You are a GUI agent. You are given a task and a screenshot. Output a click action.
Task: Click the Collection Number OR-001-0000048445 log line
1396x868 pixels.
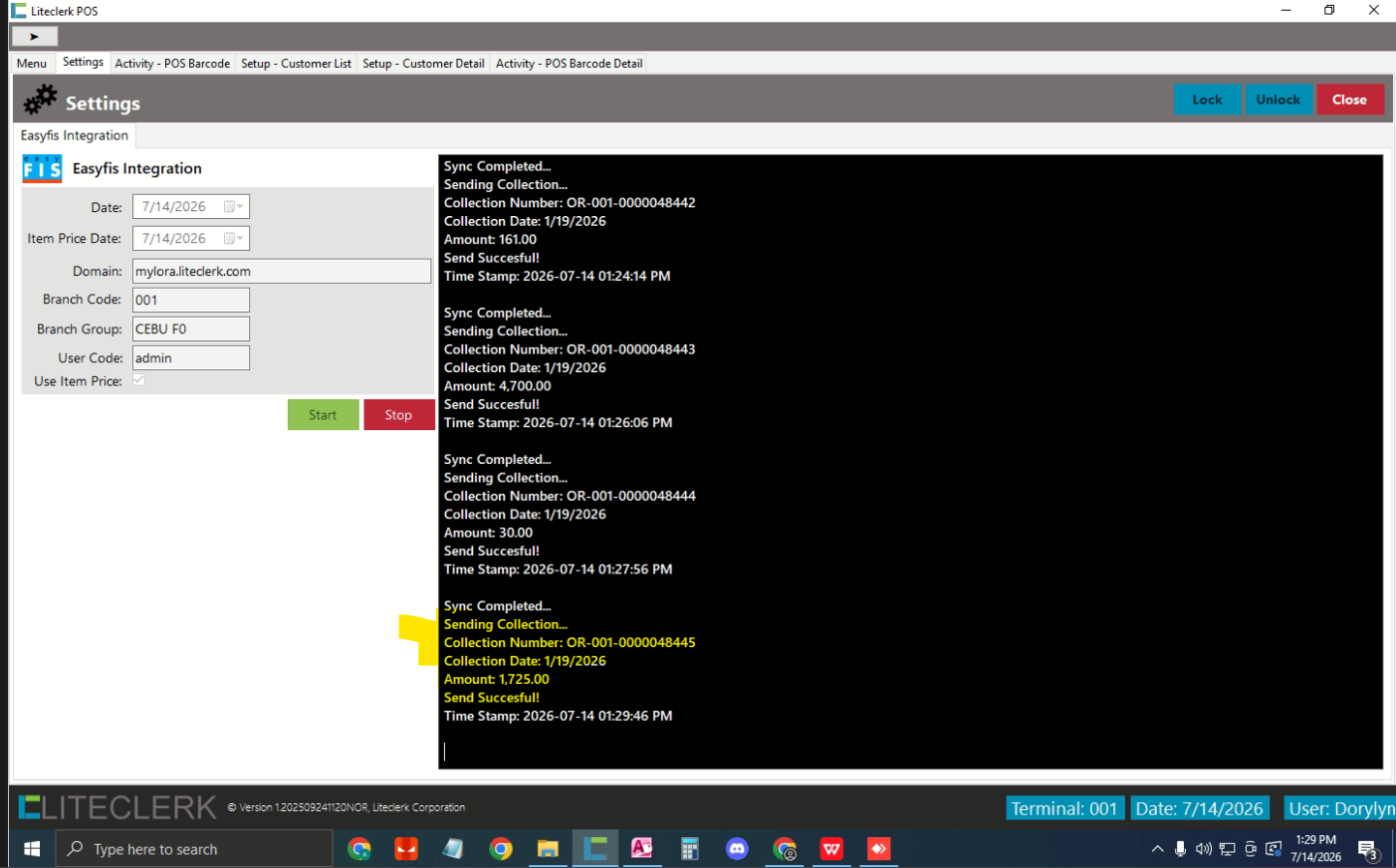pyautogui.click(x=570, y=642)
